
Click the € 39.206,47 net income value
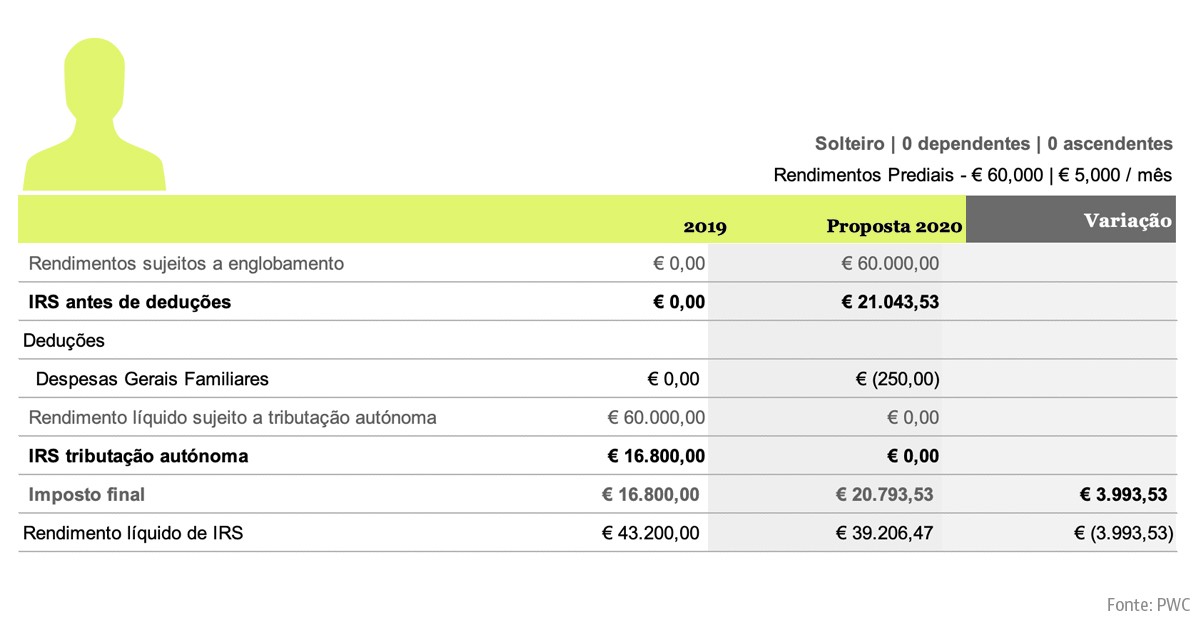coord(884,533)
